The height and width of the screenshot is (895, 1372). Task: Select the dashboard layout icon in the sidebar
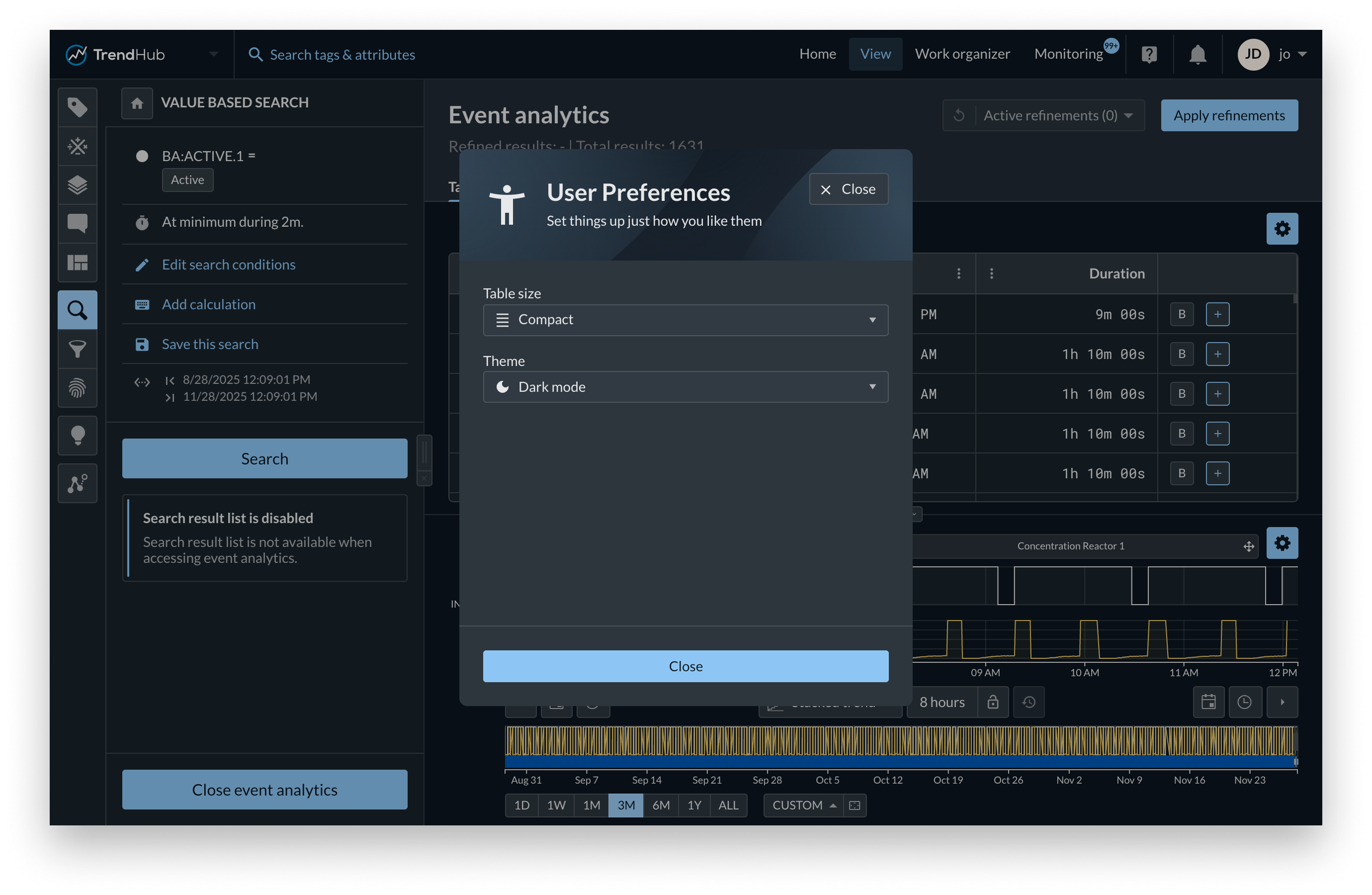point(77,264)
